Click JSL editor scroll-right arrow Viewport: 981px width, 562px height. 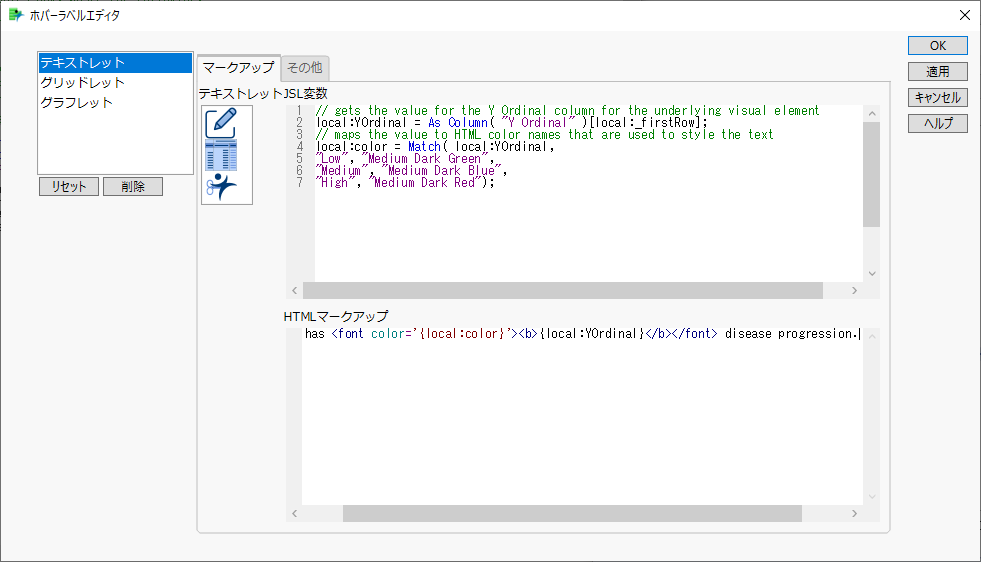pyautogui.click(x=853, y=290)
